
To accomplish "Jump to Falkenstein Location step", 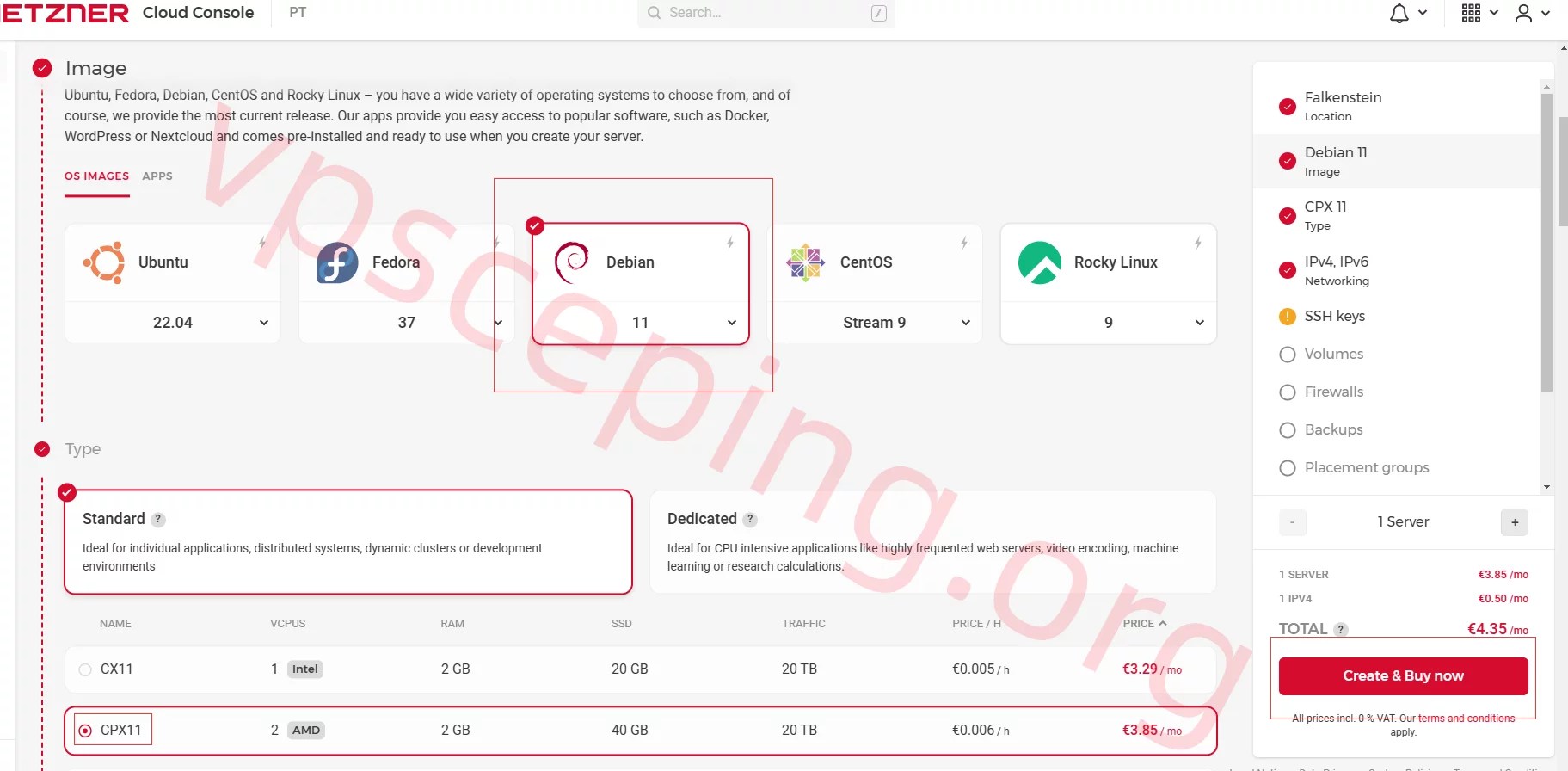I will click(x=1396, y=106).
